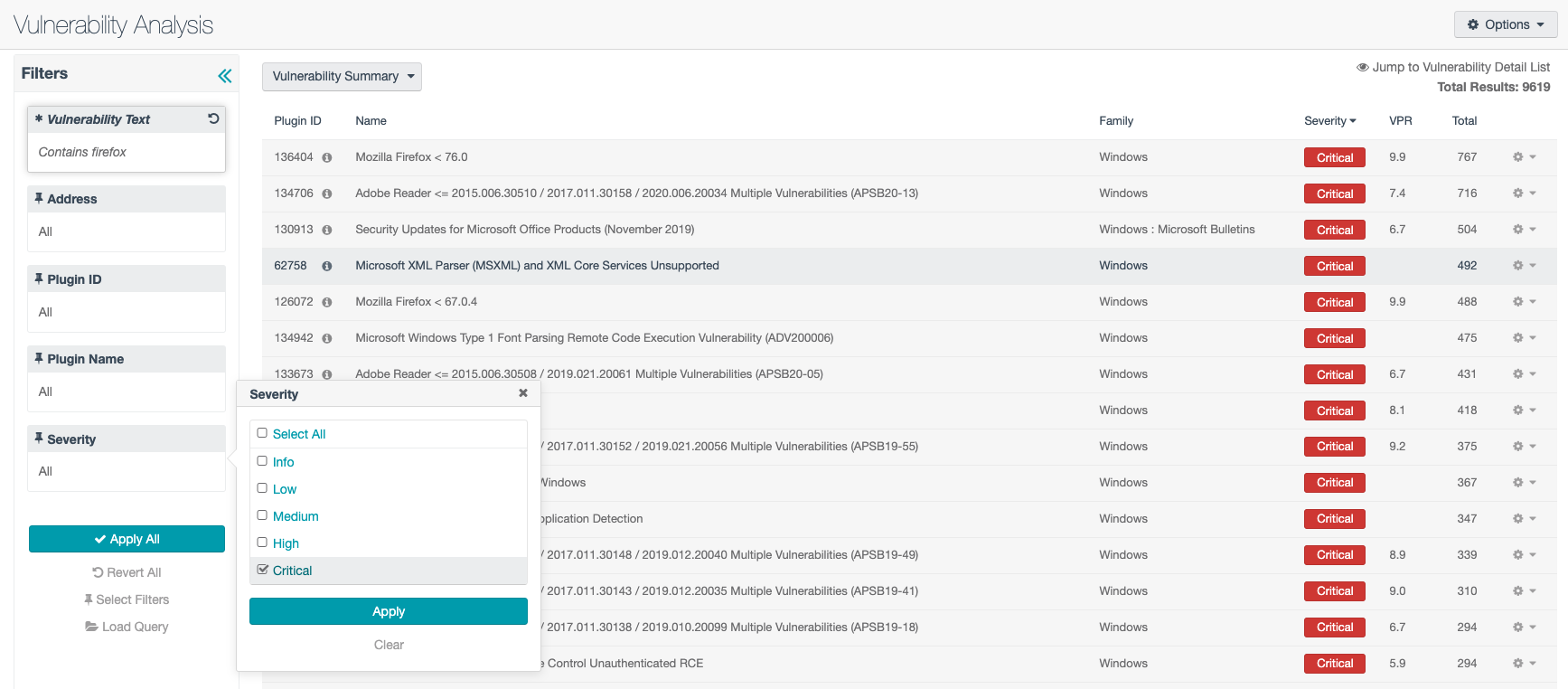Click info icon beside plugin 62758
1568x689 pixels.
[327, 266]
